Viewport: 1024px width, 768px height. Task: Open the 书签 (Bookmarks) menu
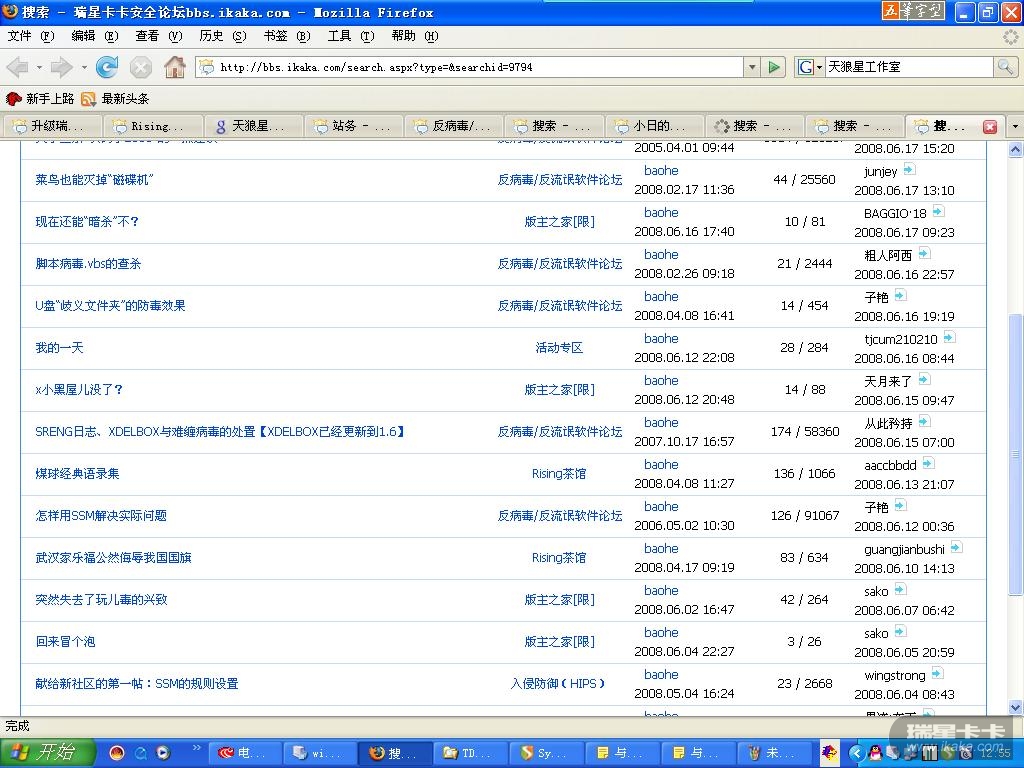280,36
